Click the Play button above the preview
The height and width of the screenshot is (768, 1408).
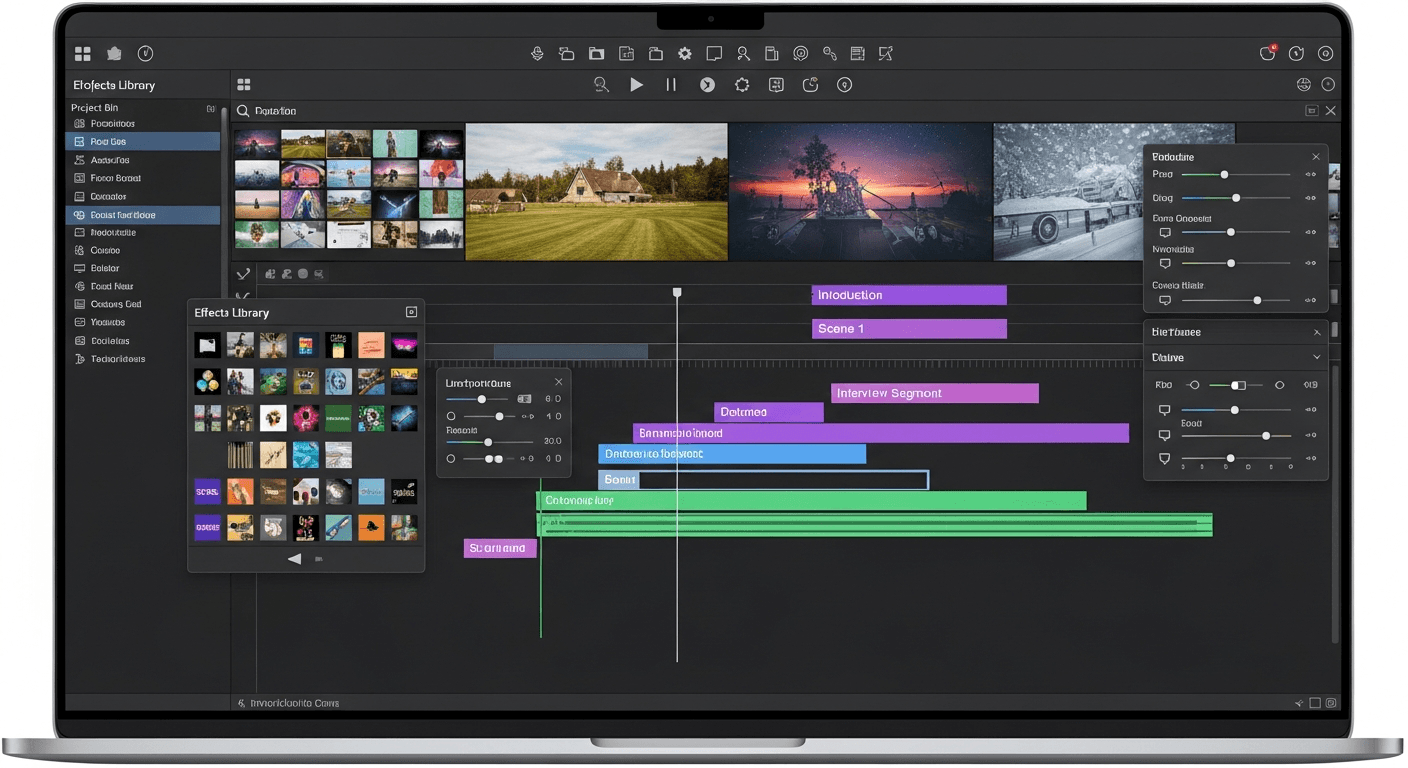(x=637, y=85)
